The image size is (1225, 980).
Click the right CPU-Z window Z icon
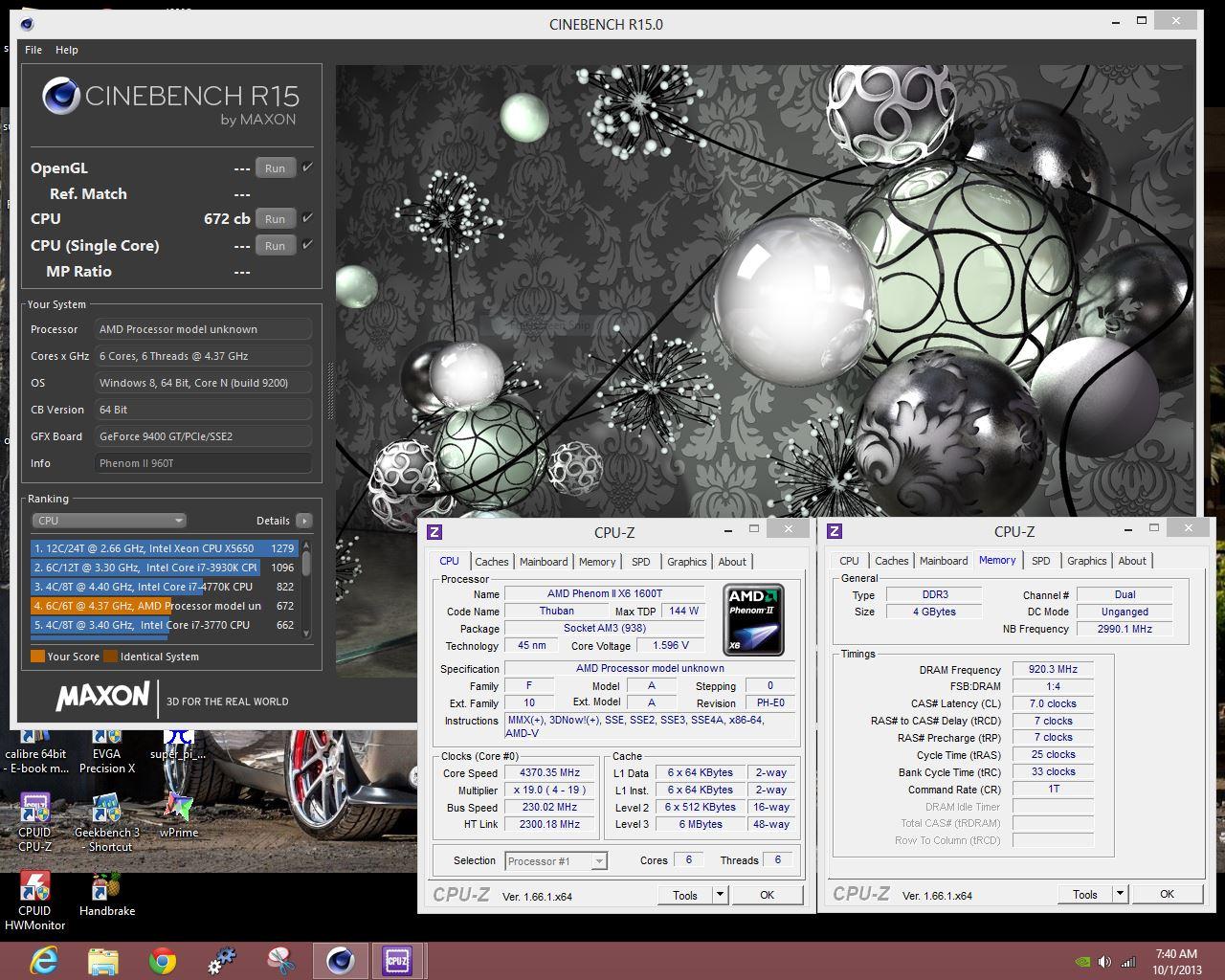tap(835, 531)
